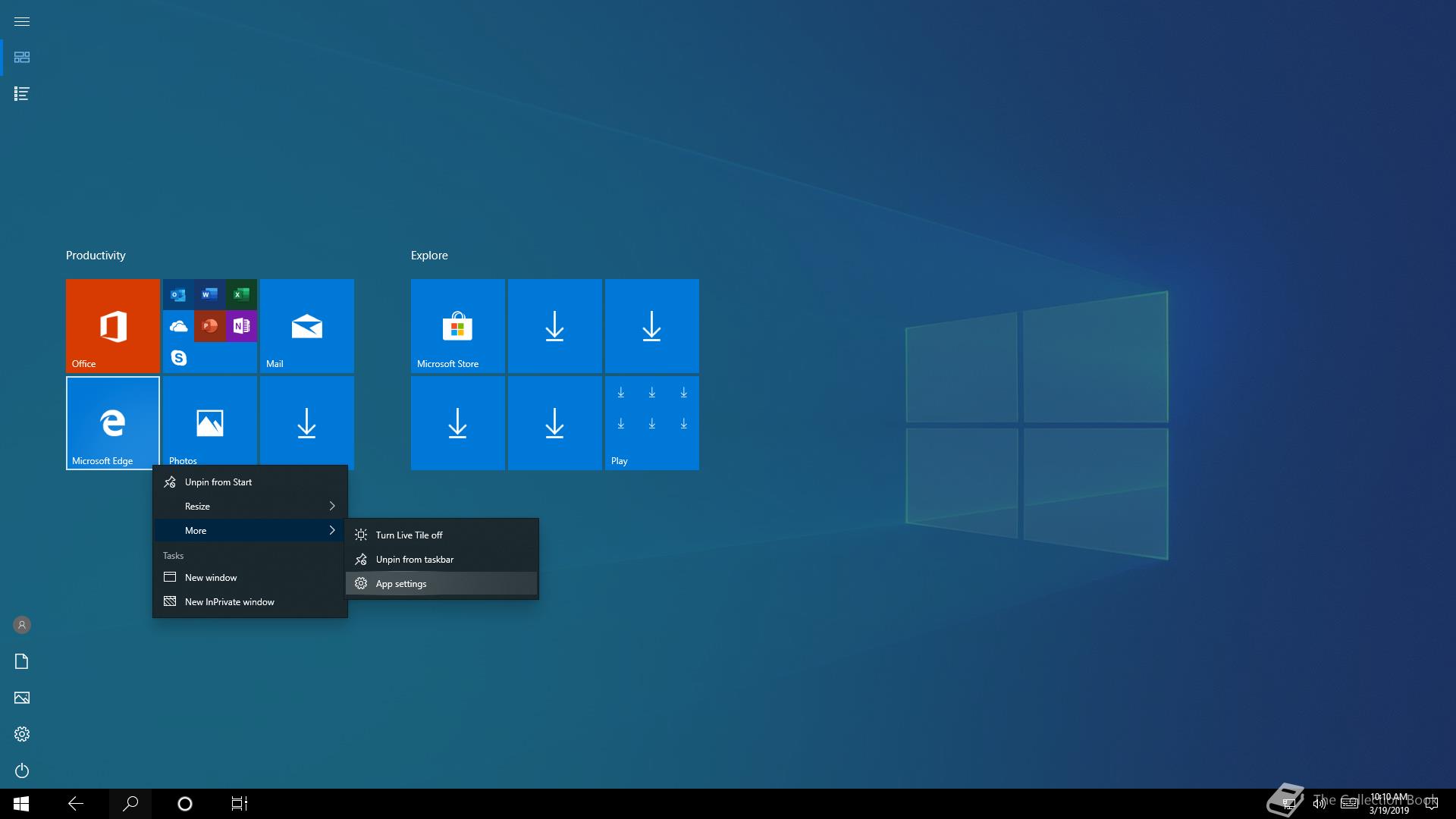Expand the More submenu

point(250,531)
